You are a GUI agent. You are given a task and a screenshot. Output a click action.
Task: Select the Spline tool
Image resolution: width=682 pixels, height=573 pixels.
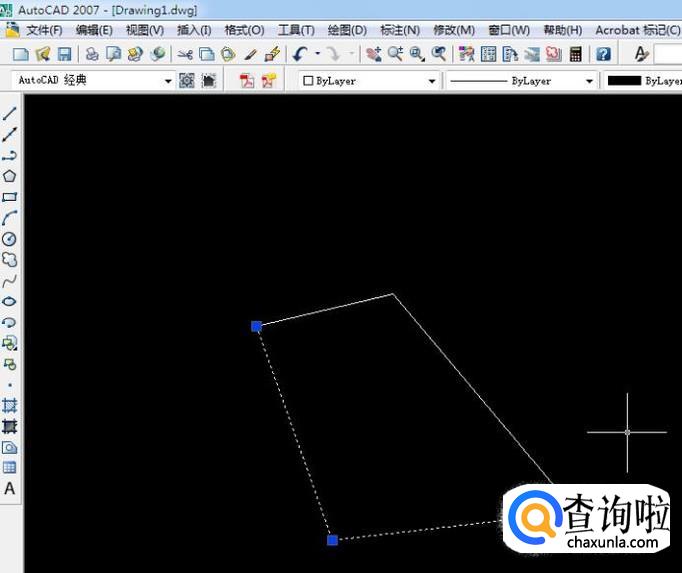[10, 281]
